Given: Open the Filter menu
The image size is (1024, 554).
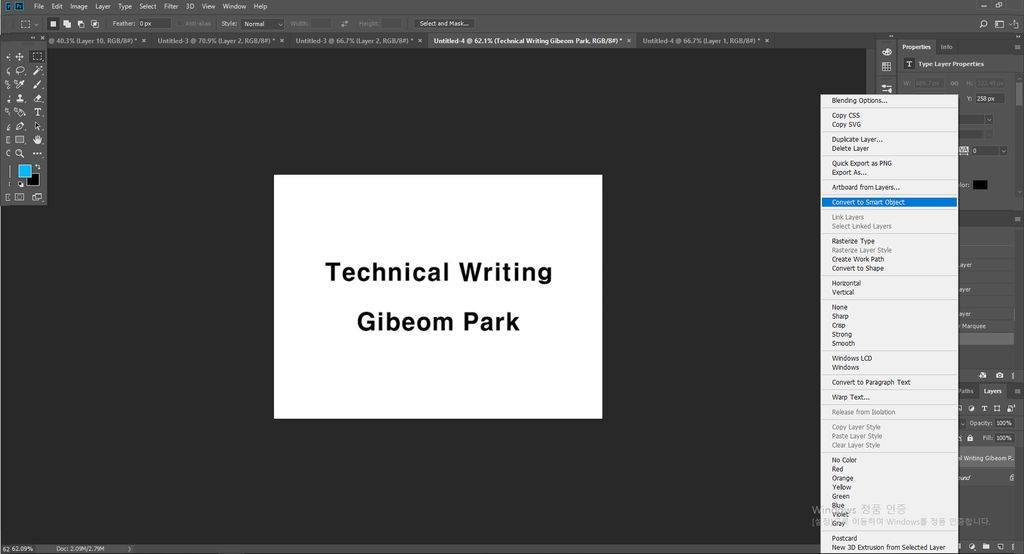Looking at the screenshot, I should [171, 7].
